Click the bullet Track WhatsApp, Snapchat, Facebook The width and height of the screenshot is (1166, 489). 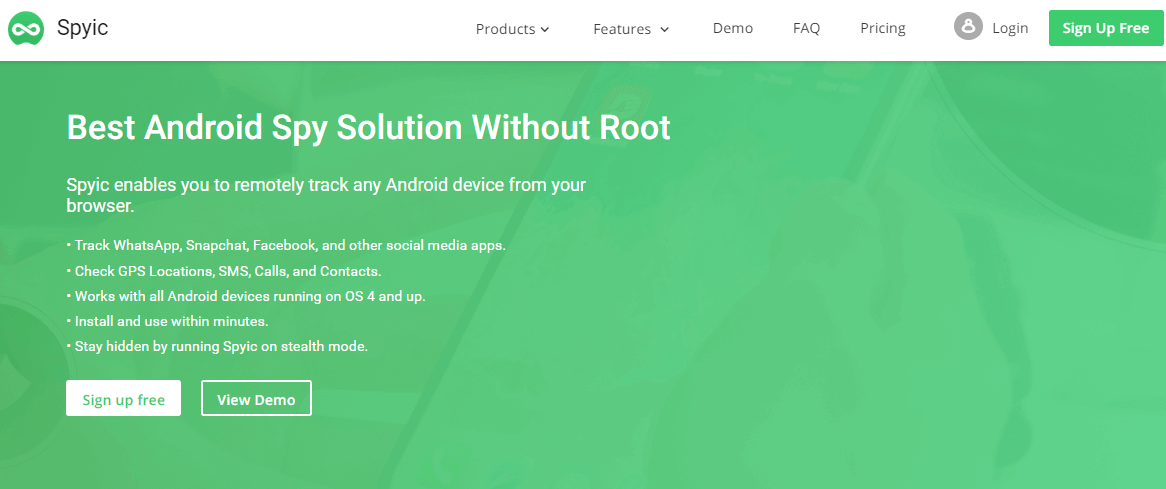[x=286, y=244]
